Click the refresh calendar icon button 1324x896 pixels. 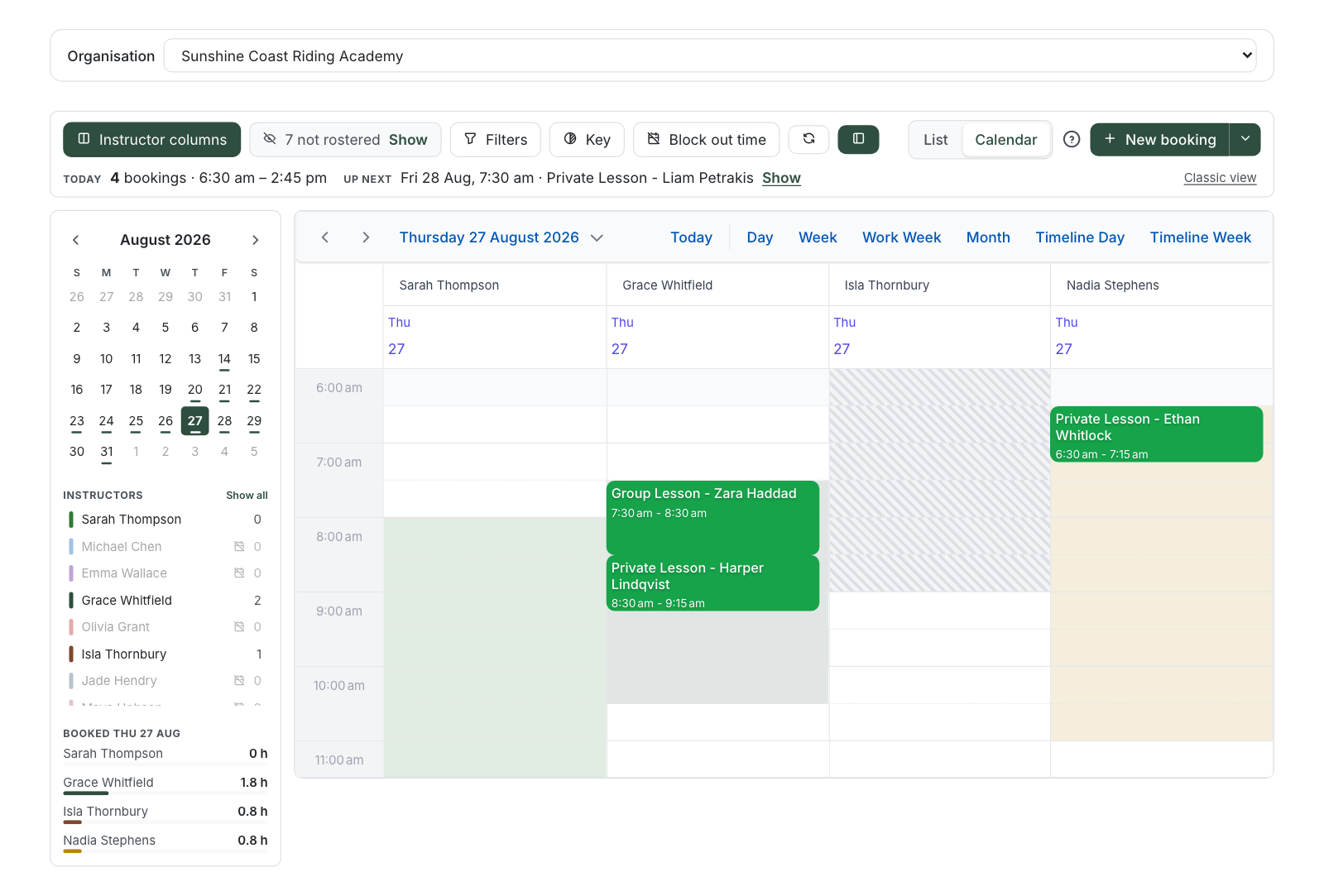point(808,139)
